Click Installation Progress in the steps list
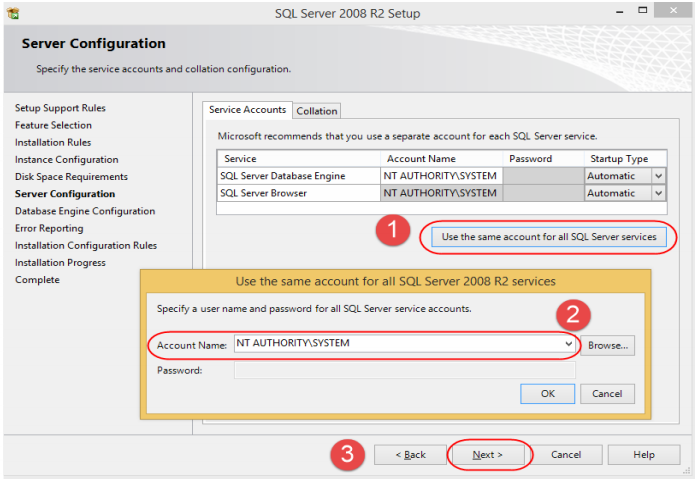Screen dimensions: 699x480 tap(60, 263)
